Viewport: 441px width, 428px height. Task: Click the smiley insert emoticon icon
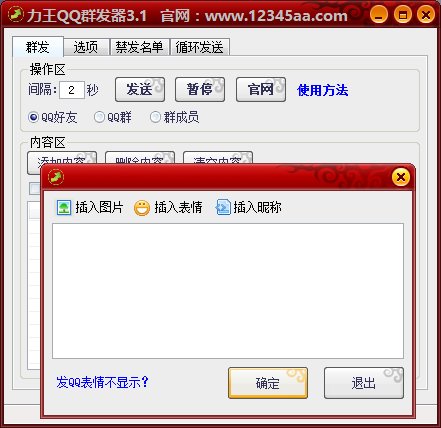pos(142,208)
